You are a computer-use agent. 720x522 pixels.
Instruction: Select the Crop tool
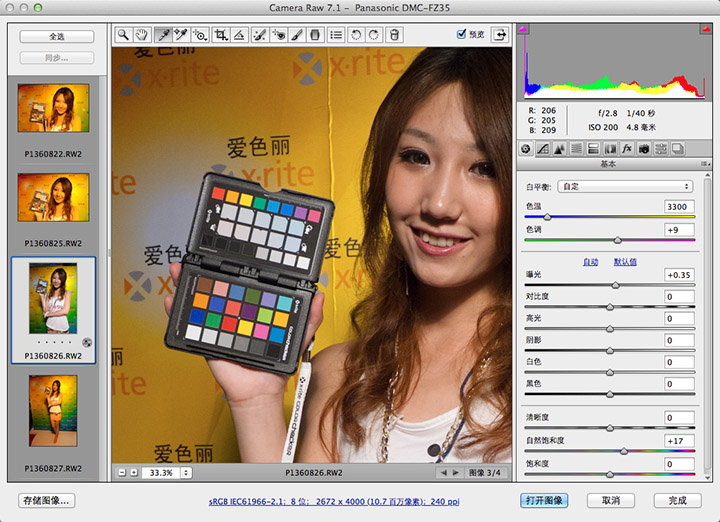[x=221, y=35]
